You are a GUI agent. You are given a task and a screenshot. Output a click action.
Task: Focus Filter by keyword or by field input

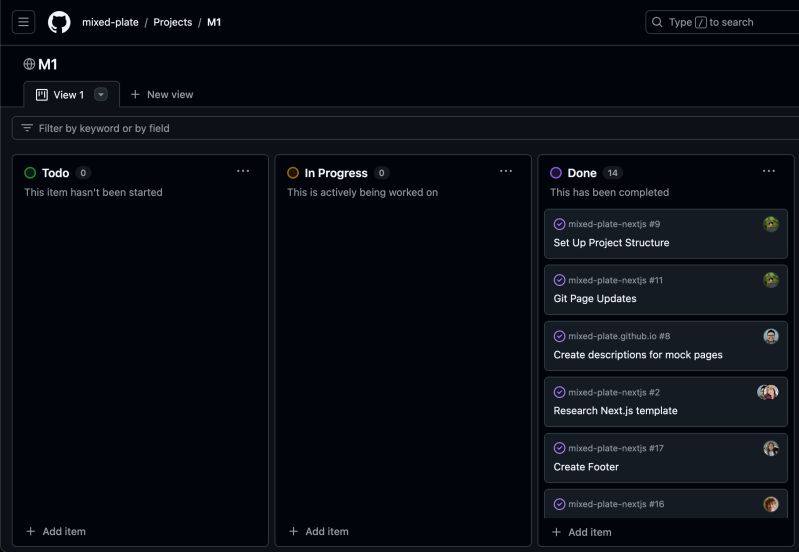click(406, 128)
